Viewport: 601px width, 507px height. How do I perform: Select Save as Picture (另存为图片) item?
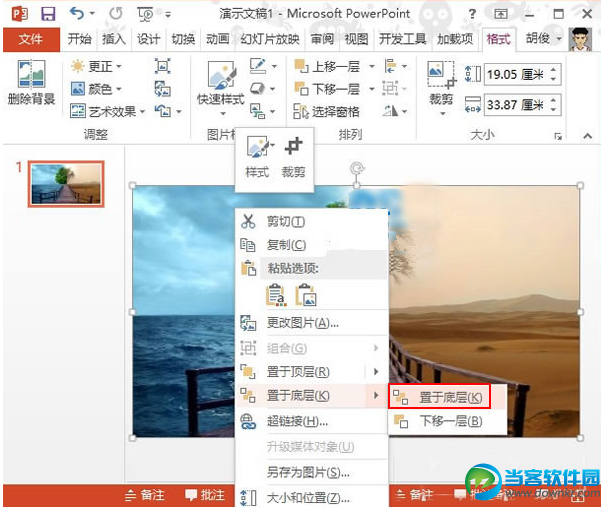[311, 472]
